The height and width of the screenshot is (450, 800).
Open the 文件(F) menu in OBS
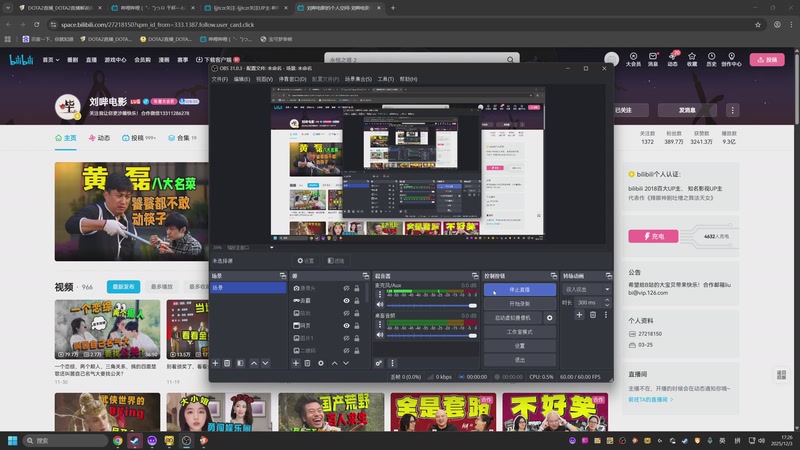[219, 79]
